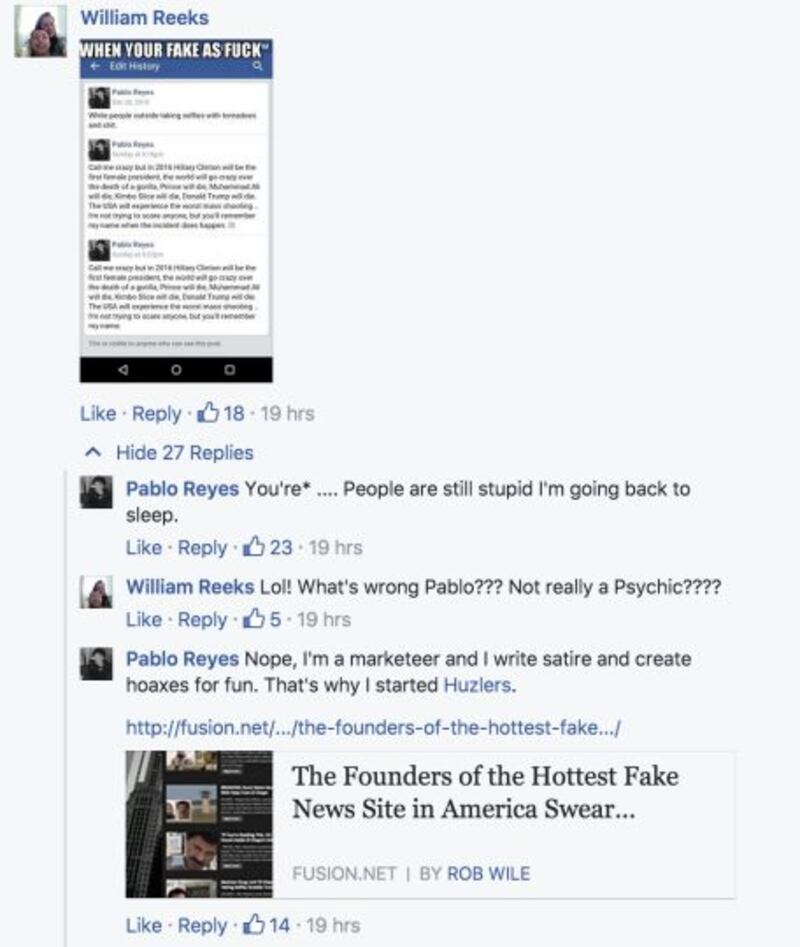
Task: Open the Huzlers page link
Action: [x=478, y=685]
